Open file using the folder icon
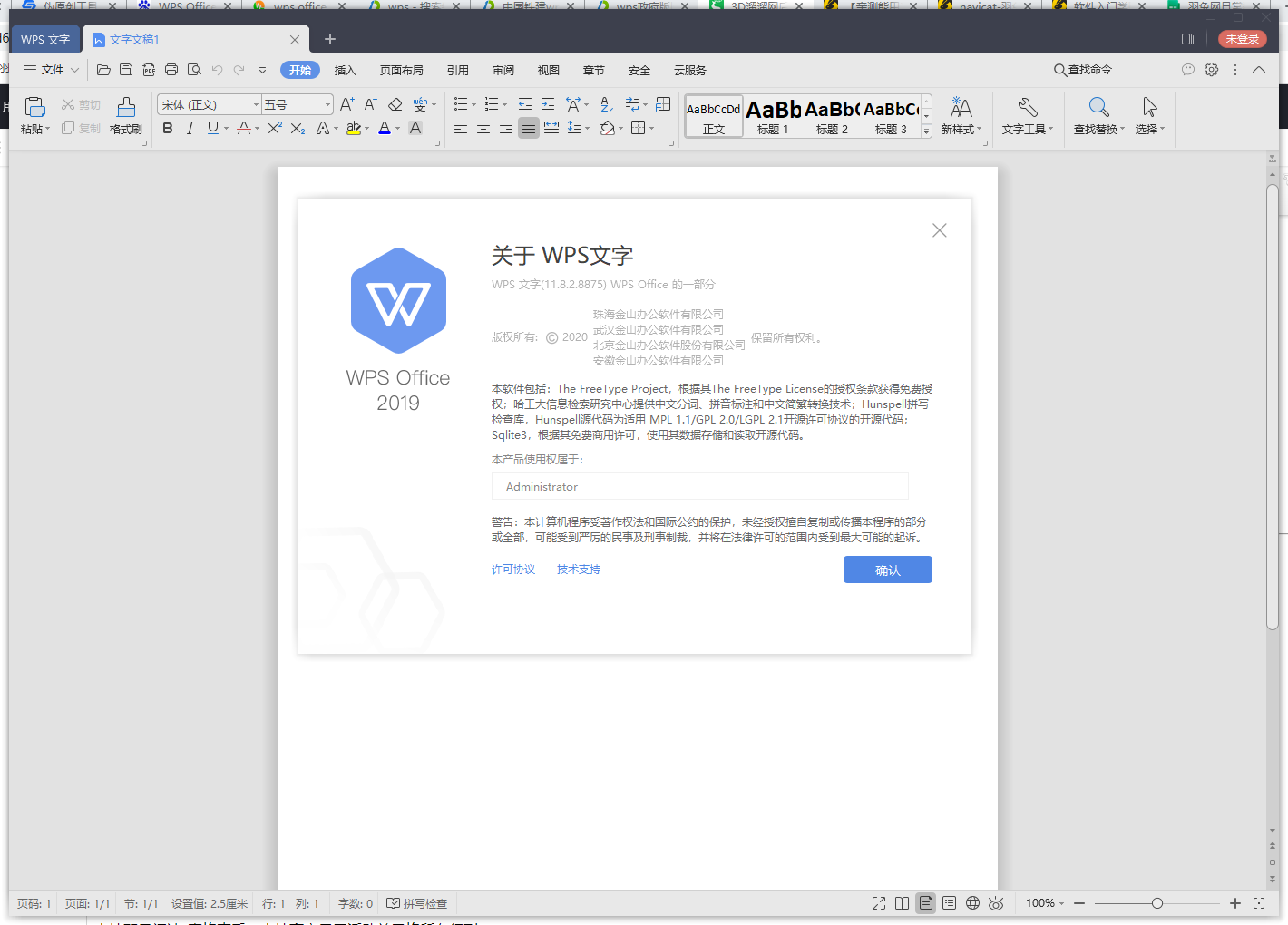1288x925 pixels. pyautogui.click(x=103, y=70)
